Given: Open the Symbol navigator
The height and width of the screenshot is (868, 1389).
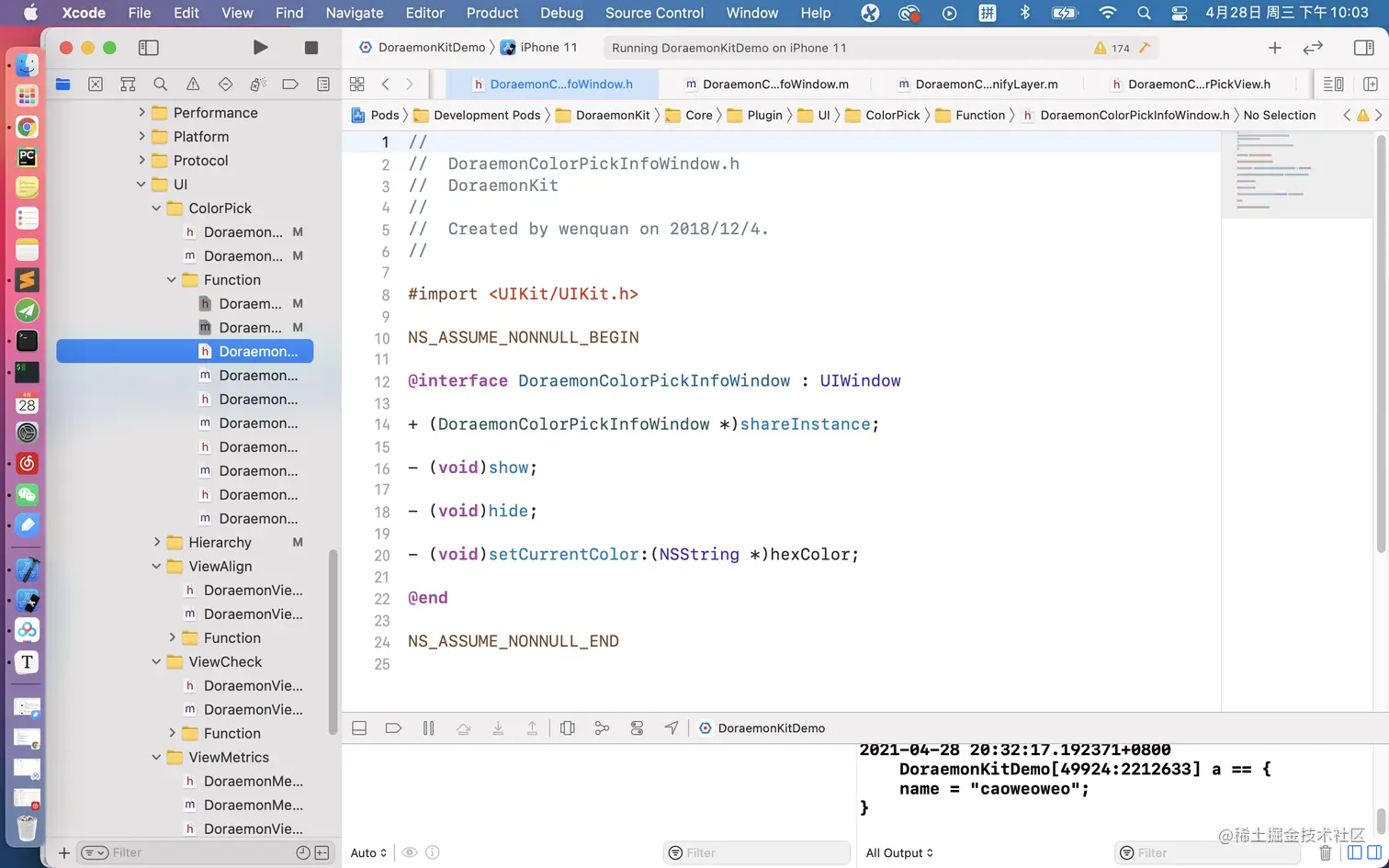Looking at the screenshot, I should point(128,84).
